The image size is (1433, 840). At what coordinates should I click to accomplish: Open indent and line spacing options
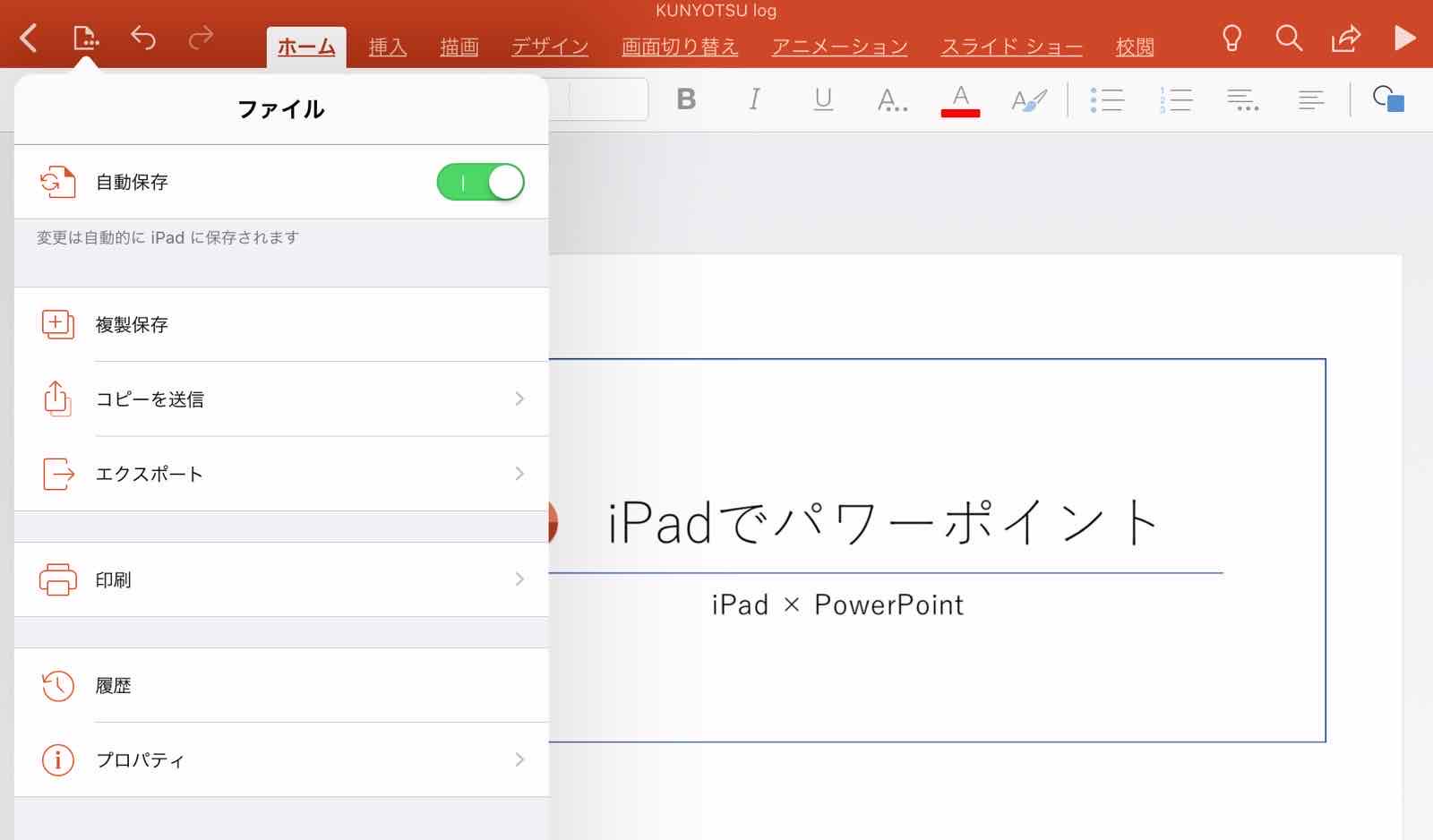point(1243,99)
